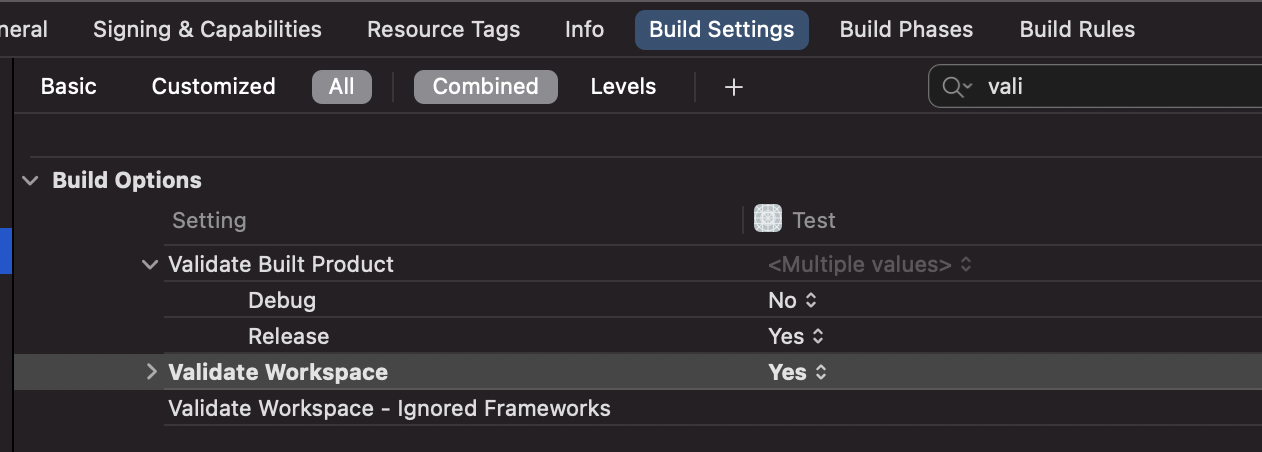The image size is (1262, 452).
Task: Collapse Validate Built Product row
Action: click(x=151, y=265)
